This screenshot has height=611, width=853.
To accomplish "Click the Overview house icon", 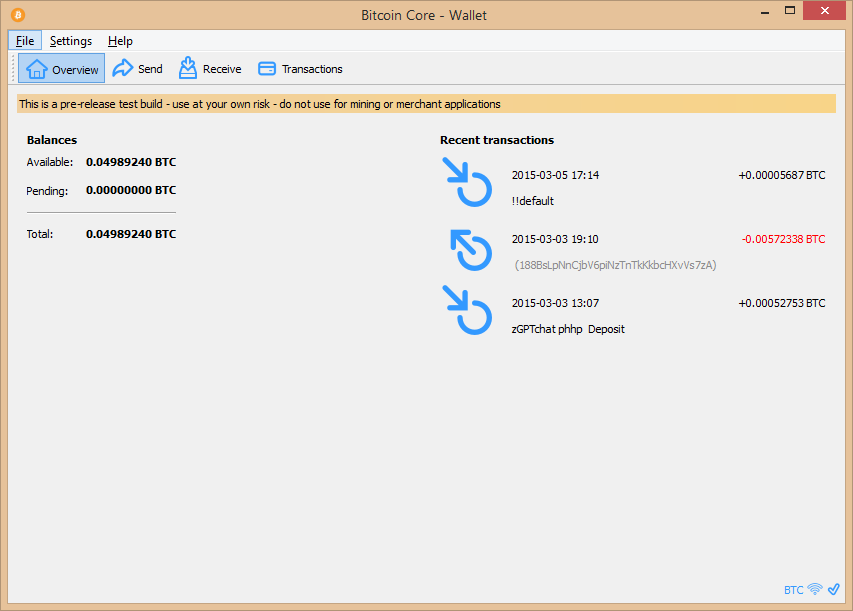I will point(36,69).
